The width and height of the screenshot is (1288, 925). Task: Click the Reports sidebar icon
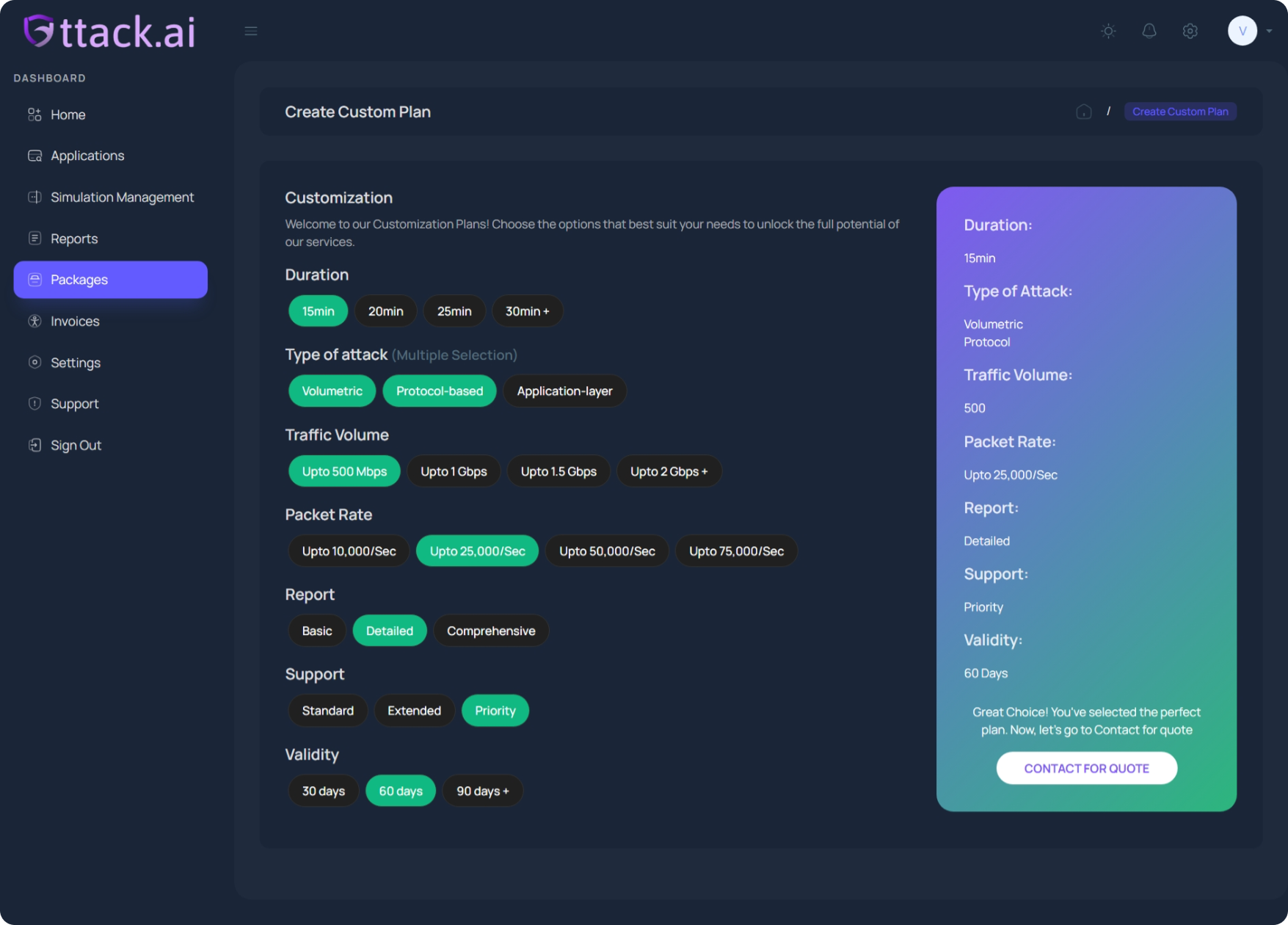pos(34,238)
